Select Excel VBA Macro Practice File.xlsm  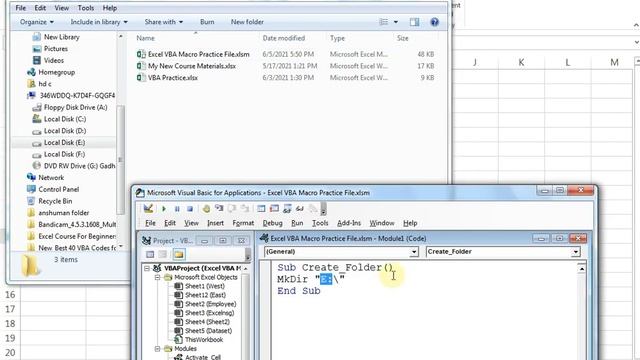coord(199,54)
